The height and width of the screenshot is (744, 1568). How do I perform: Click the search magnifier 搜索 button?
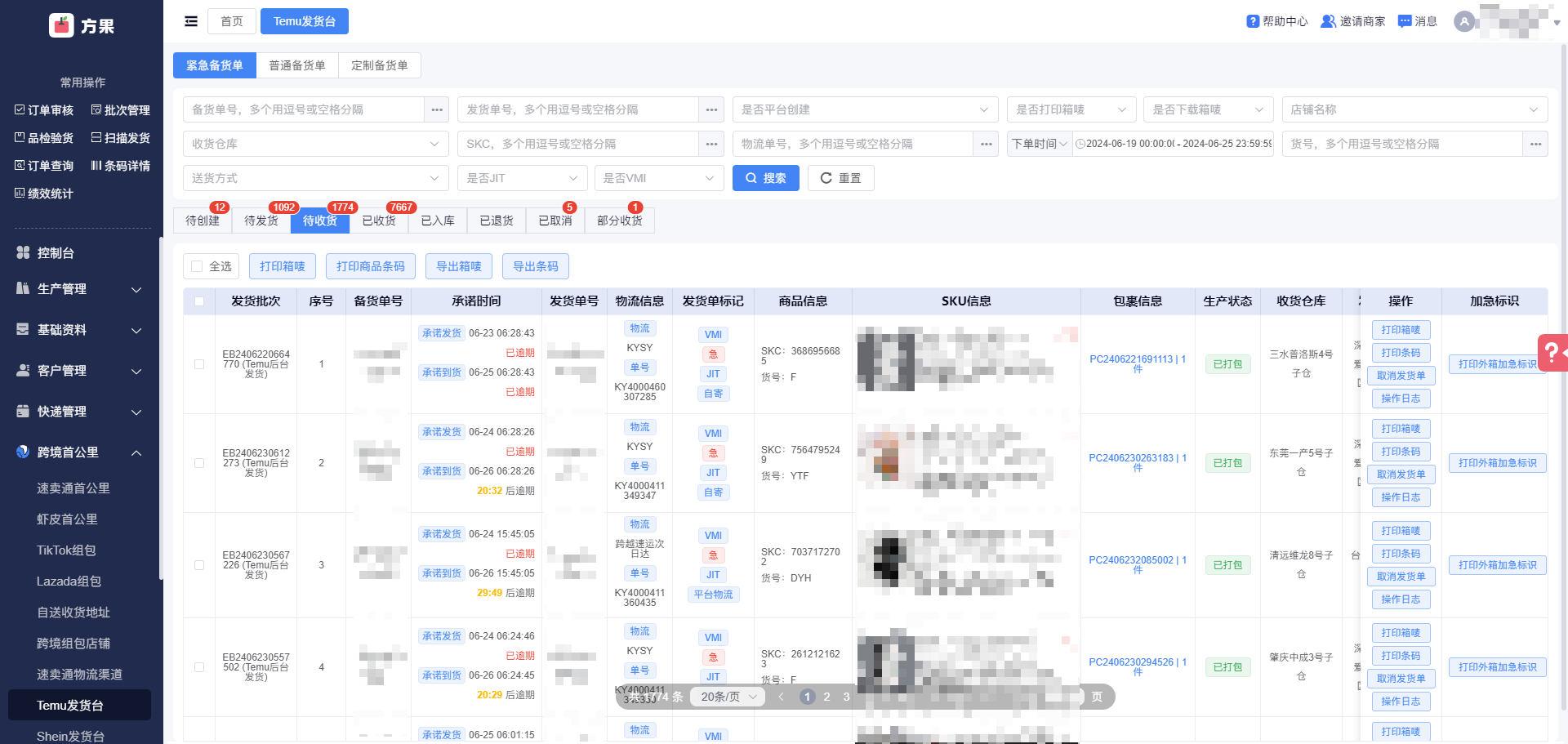point(766,178)
